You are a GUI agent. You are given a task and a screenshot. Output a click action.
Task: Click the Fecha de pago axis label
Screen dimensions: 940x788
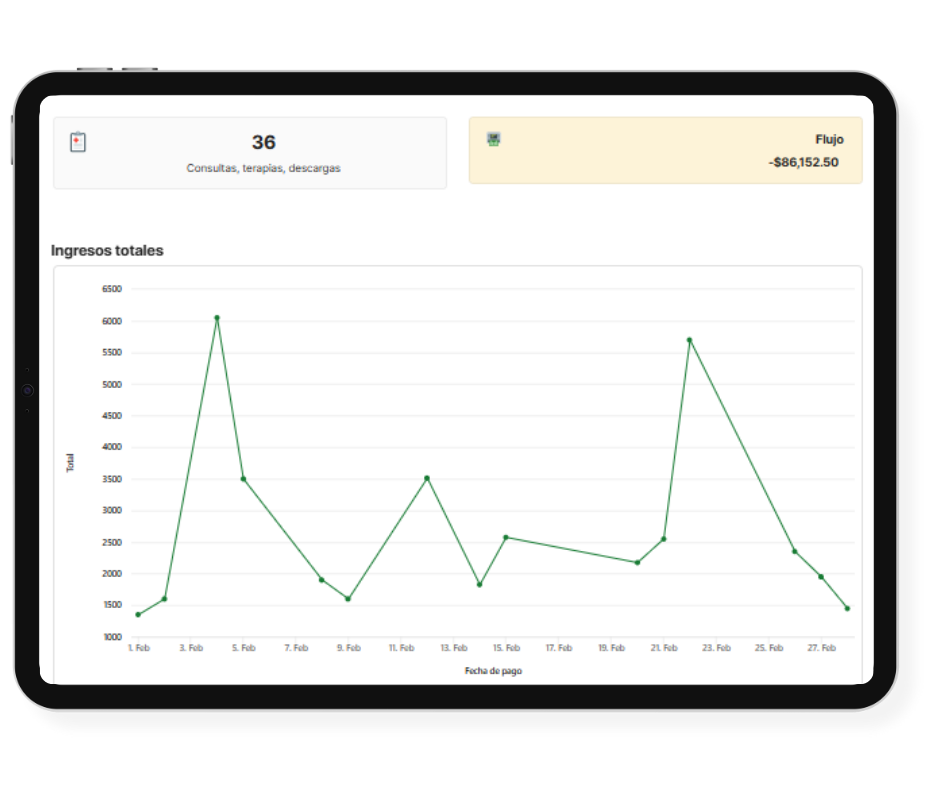click(493, 671)
